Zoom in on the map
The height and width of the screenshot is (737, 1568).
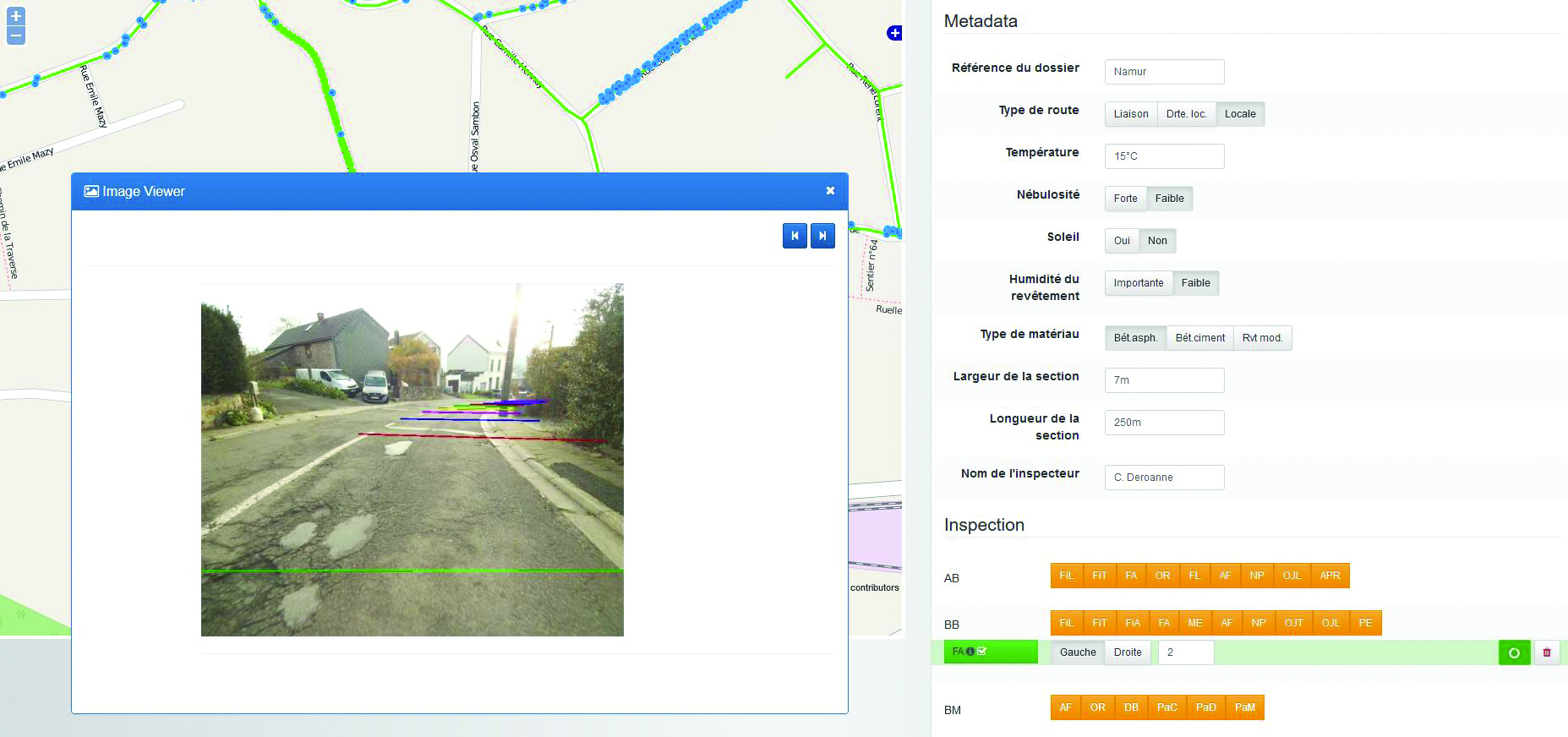[16, 16]
